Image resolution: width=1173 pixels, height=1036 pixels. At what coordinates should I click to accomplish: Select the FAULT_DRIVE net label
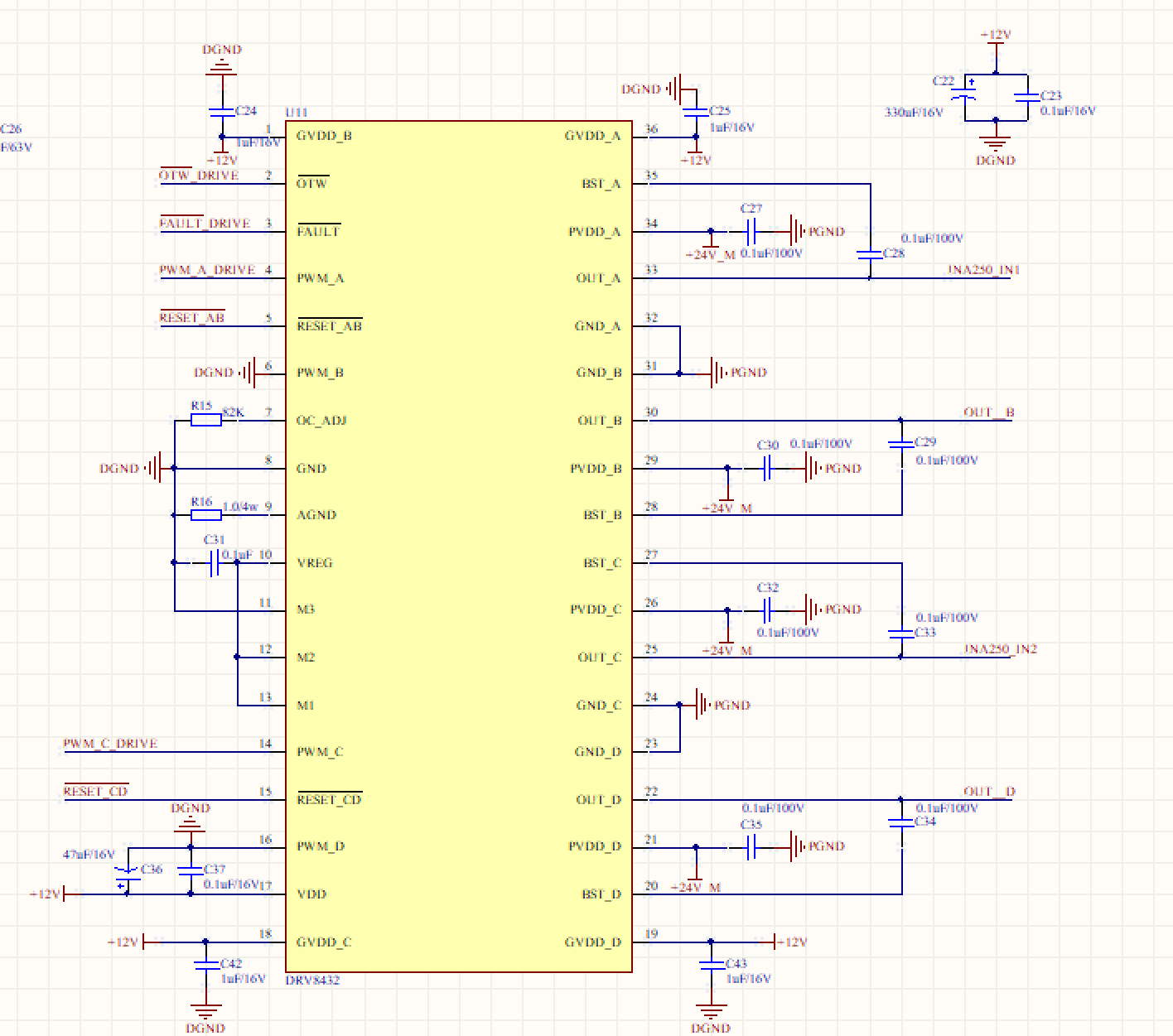tap(205, 224)
